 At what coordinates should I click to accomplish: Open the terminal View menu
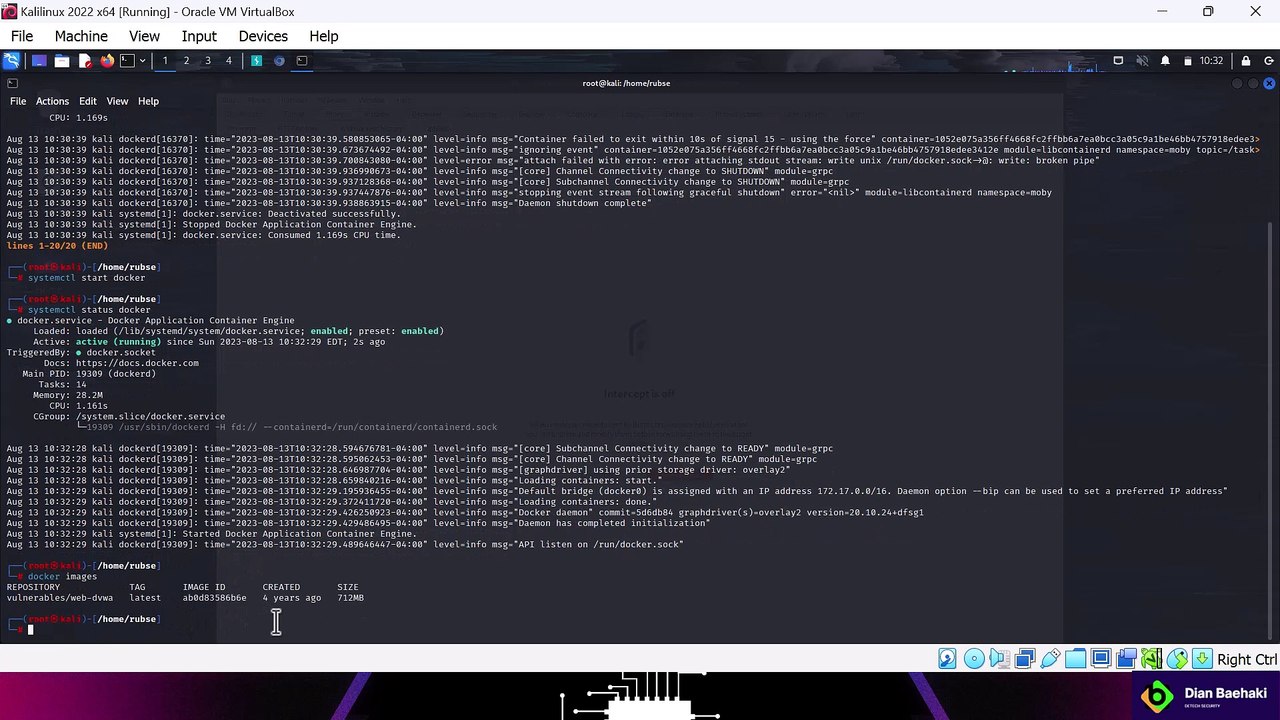pyautogui.click(x=117, y=101)
